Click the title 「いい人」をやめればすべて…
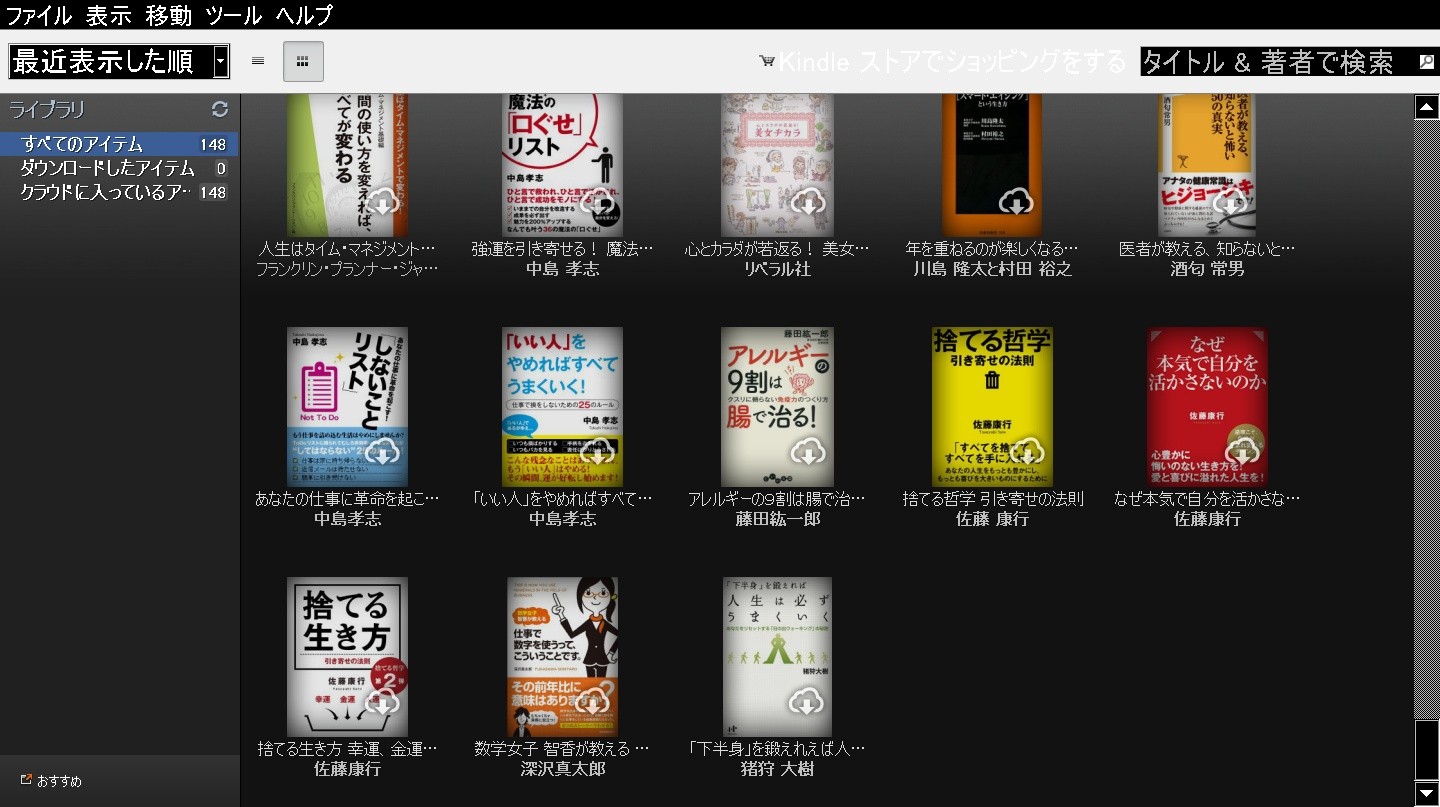This screenshot has width=1440, height=807. [x=562, y=498]
